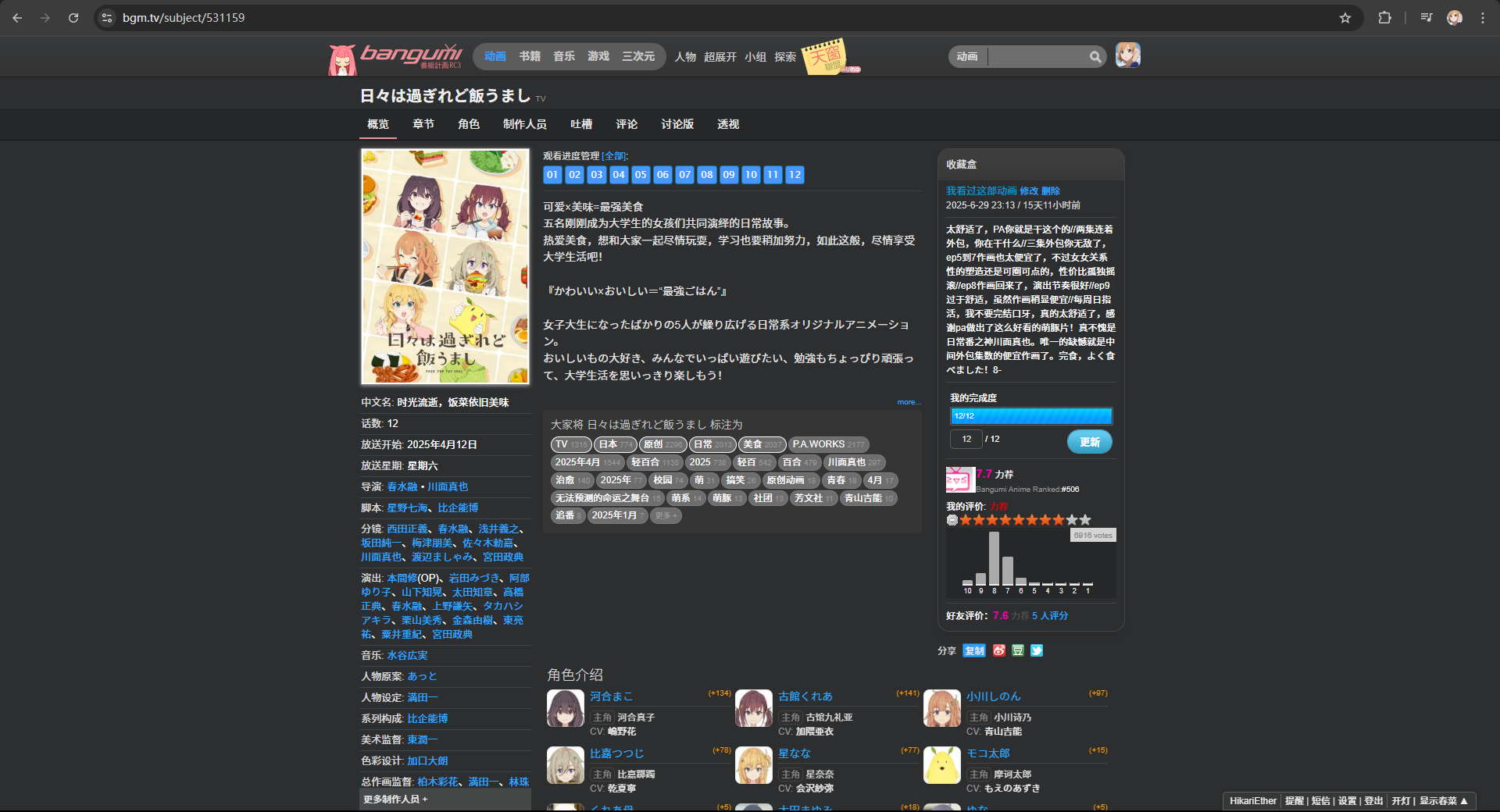The image size is (1500, 812).
Task: Click the watched episodes count field
Action: point(966,439)
